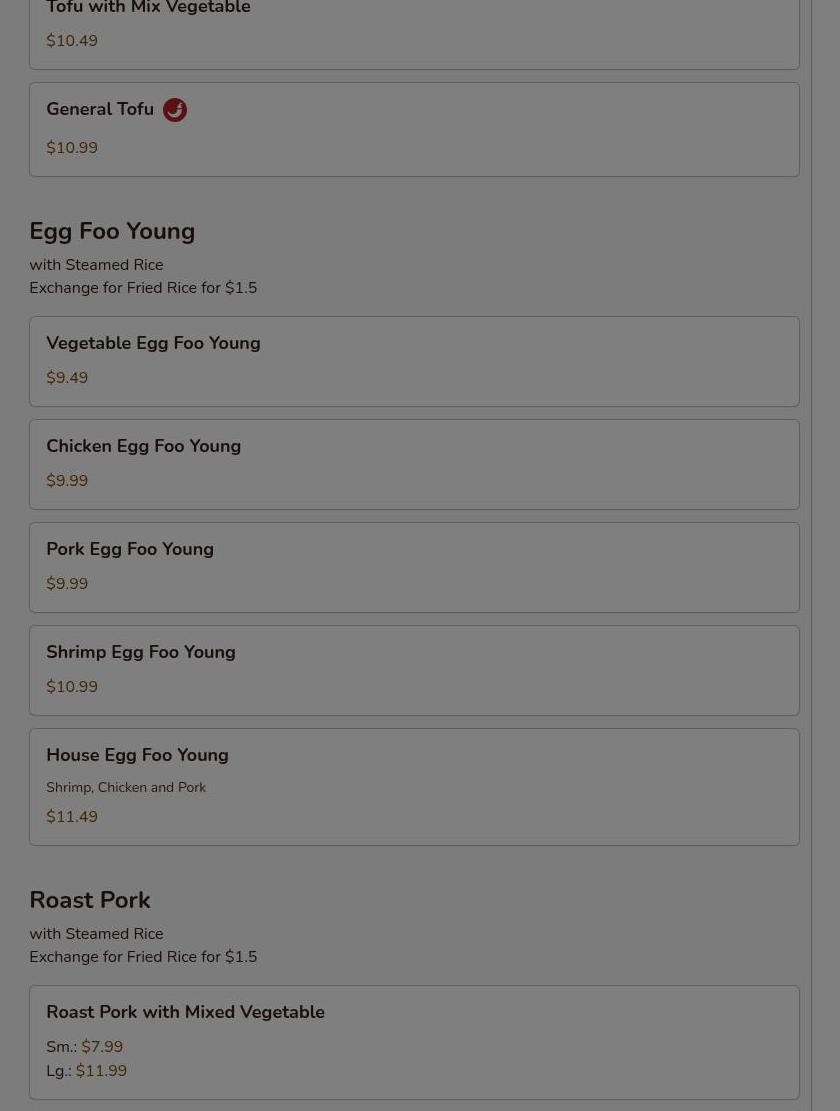The width and height of the screenshot is (840, 1111).
Task: Open the Tofu with Mix Vegetable item
Action: tap(148, 9)
